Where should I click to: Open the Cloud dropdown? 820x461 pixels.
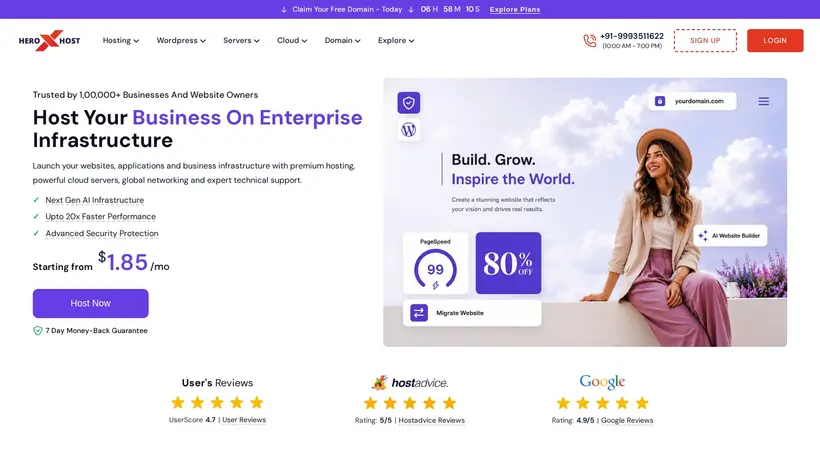tap(292, 40)
